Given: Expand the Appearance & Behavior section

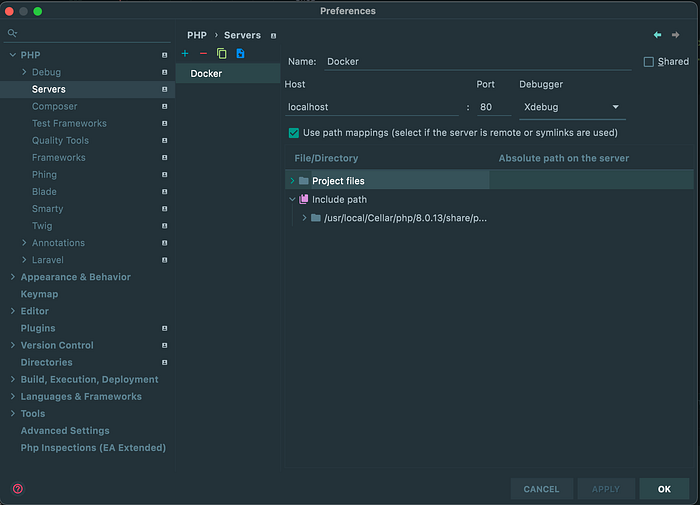Looking at the screenshot, I should [12, 277].
